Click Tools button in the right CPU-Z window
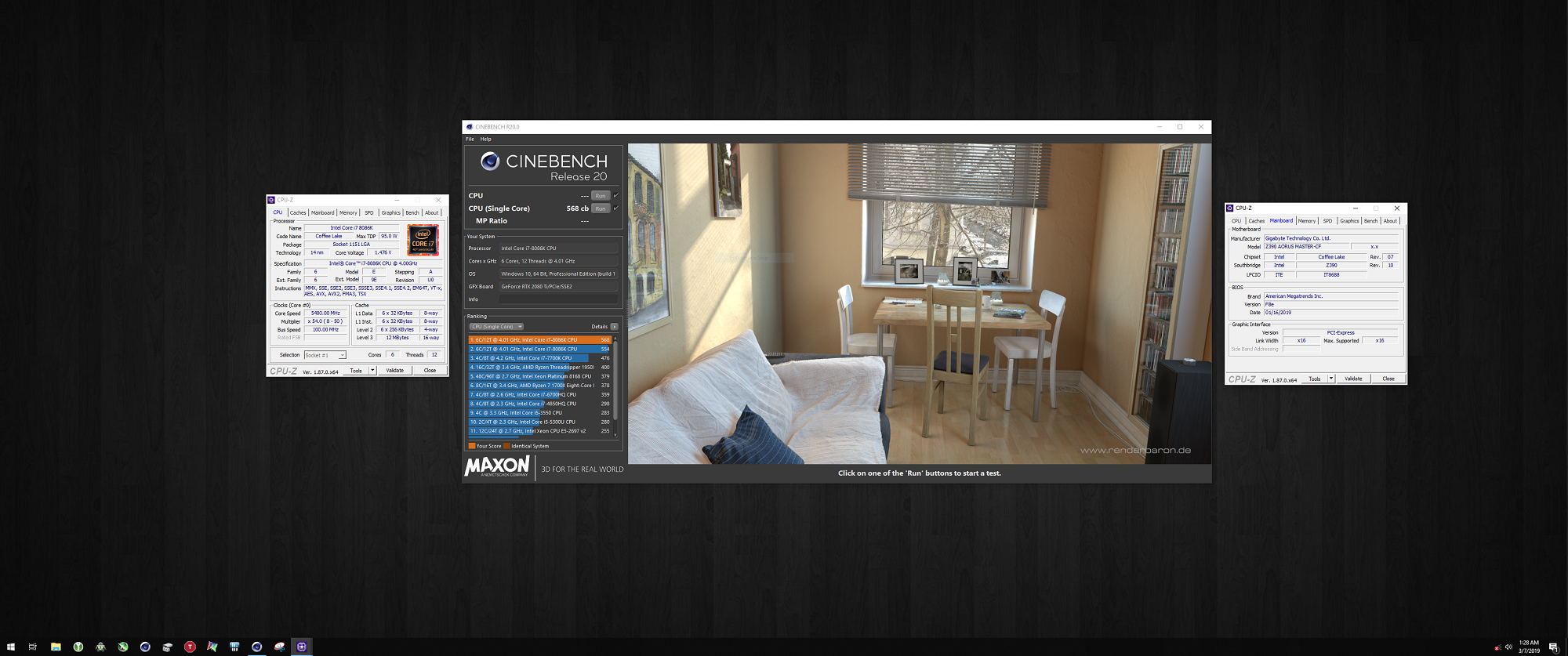This screenshot has height=656, width=1568. pyautogui.click(x=1315, y=379)
